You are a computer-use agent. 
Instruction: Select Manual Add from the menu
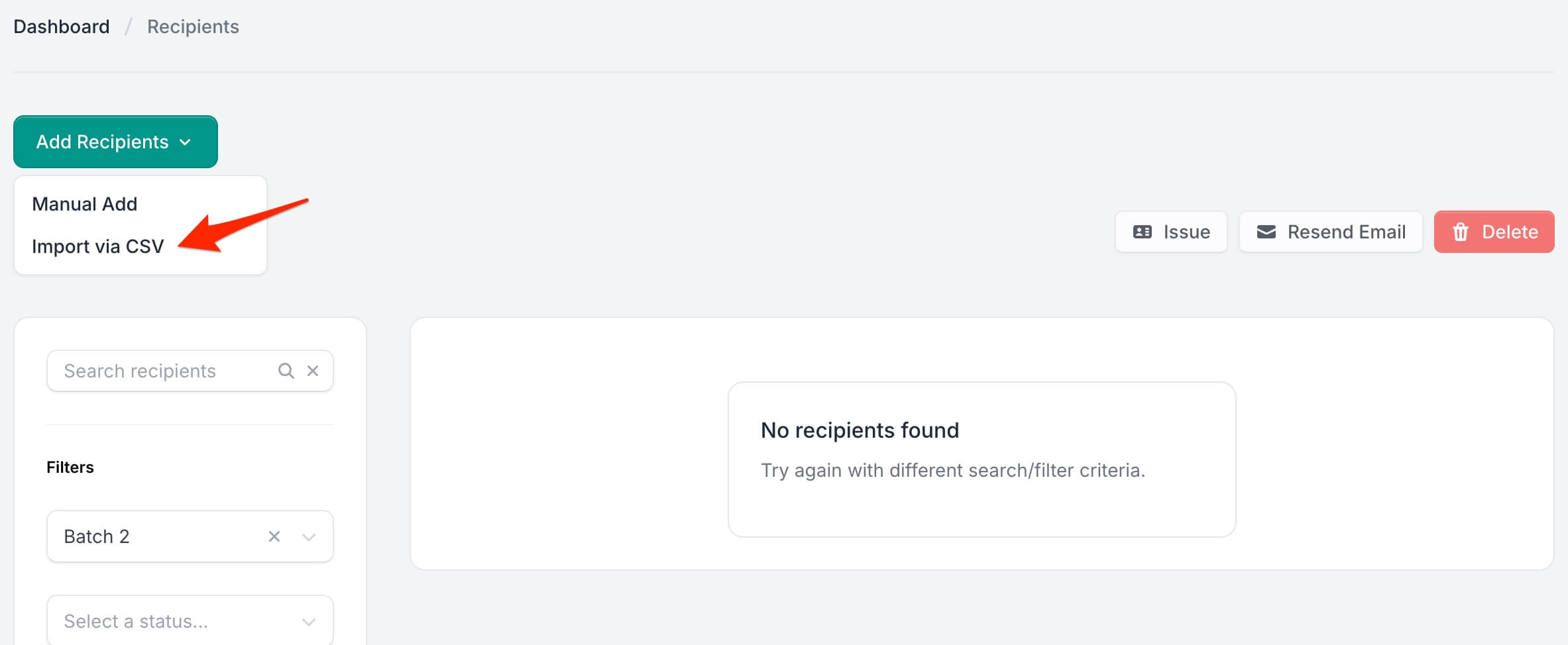pos(84,203)
